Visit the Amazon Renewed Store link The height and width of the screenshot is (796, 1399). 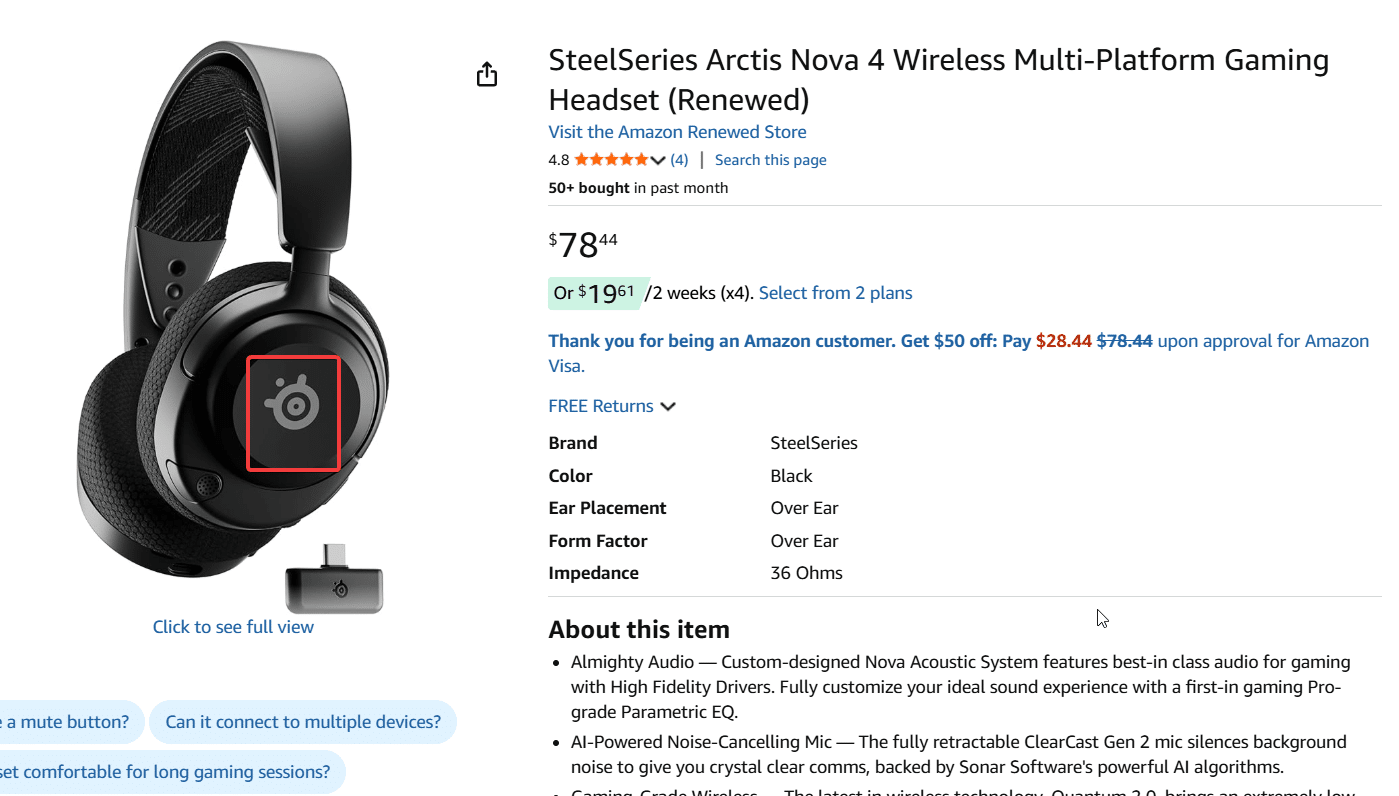point(677,132)
